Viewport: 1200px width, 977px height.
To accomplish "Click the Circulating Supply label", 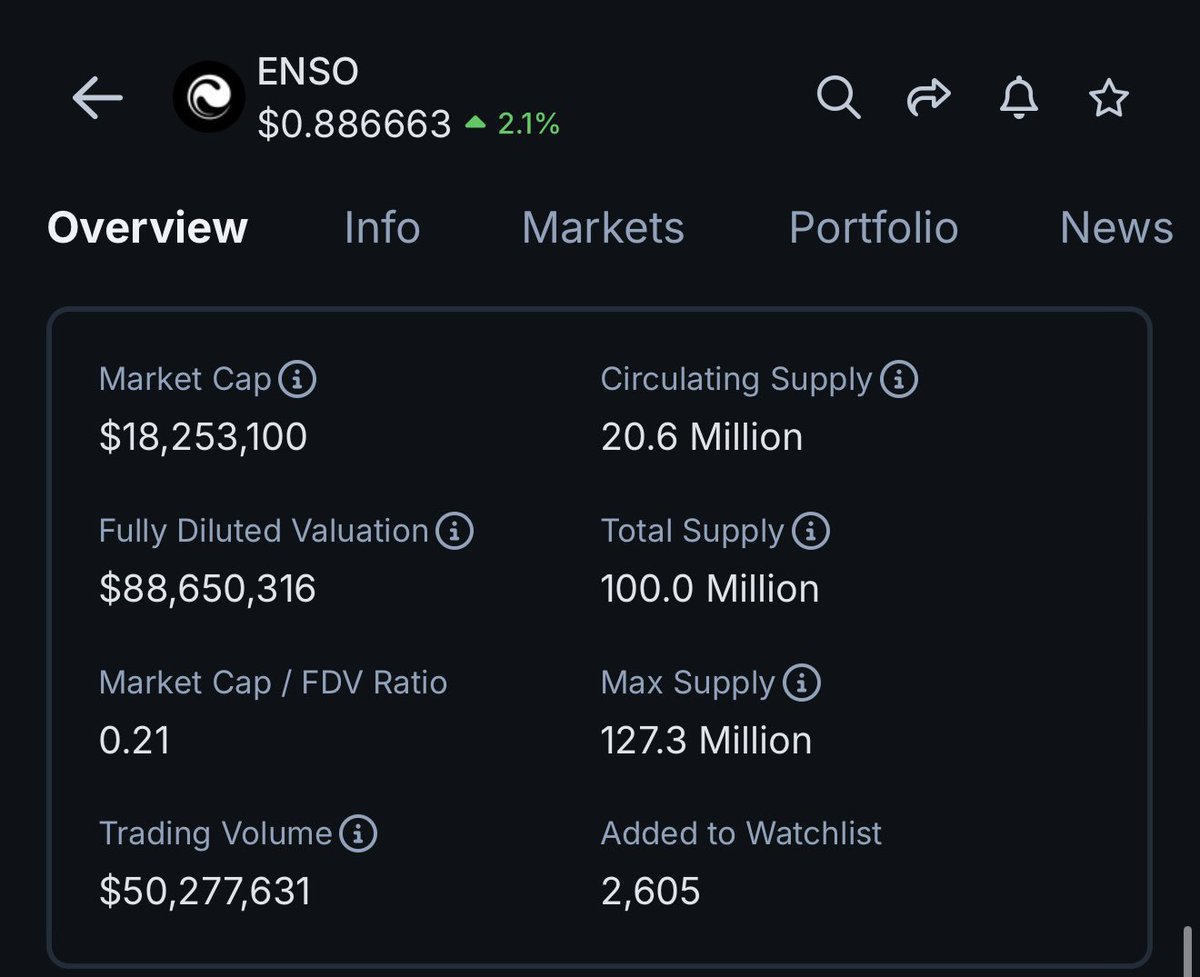I will pos(737,380).
